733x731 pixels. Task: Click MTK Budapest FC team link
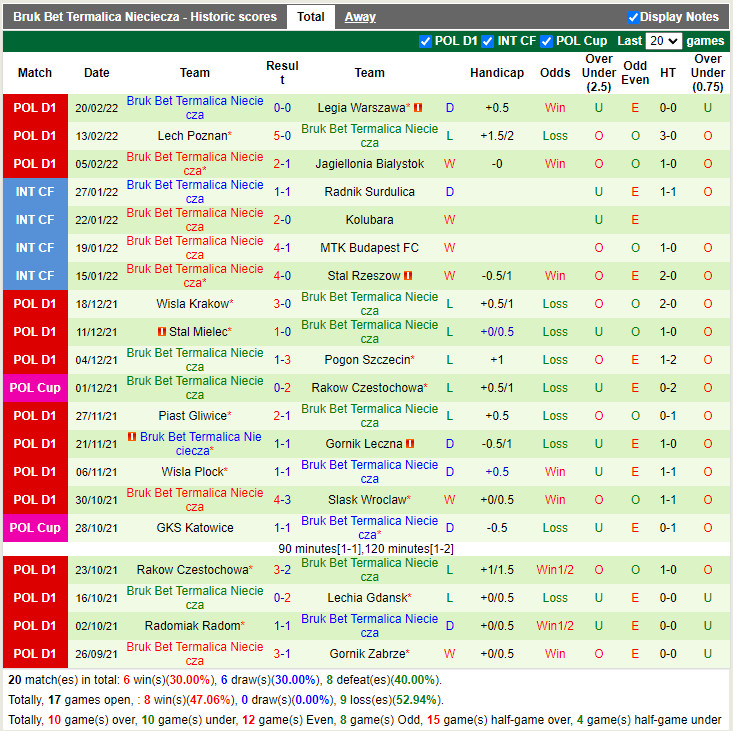tap(369, 248)
